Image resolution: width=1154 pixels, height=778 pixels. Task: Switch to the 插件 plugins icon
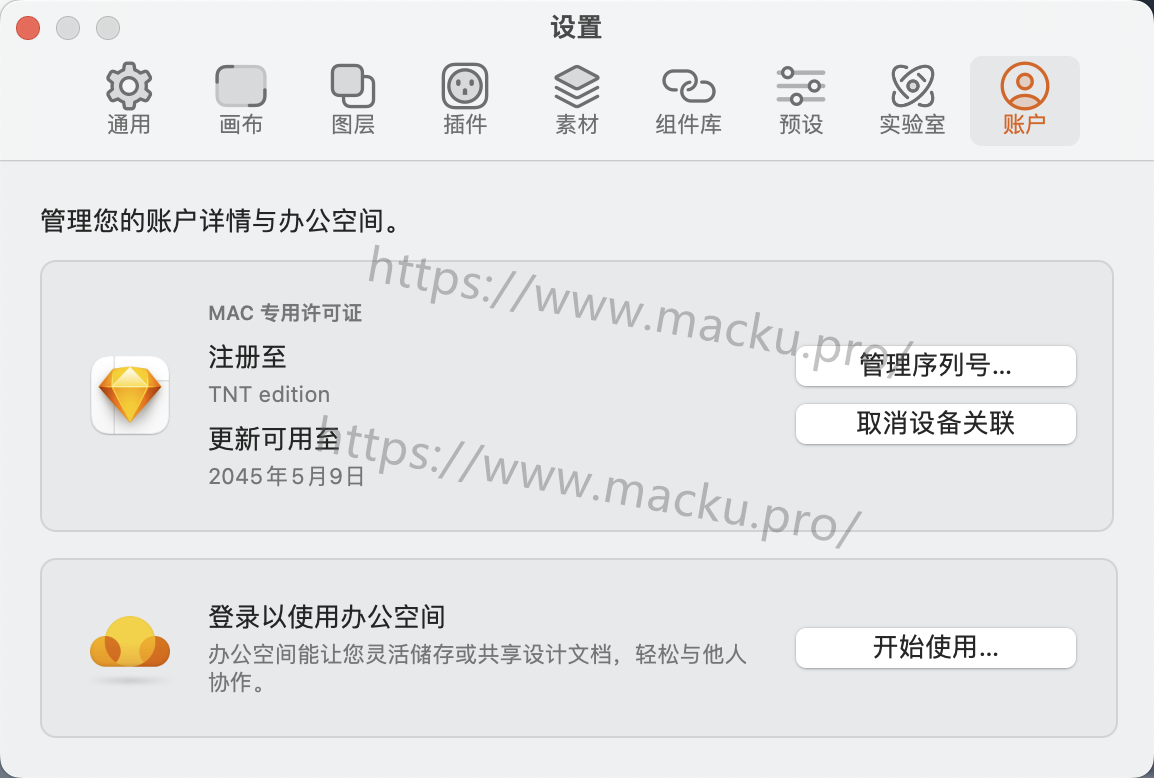[465, 86]
